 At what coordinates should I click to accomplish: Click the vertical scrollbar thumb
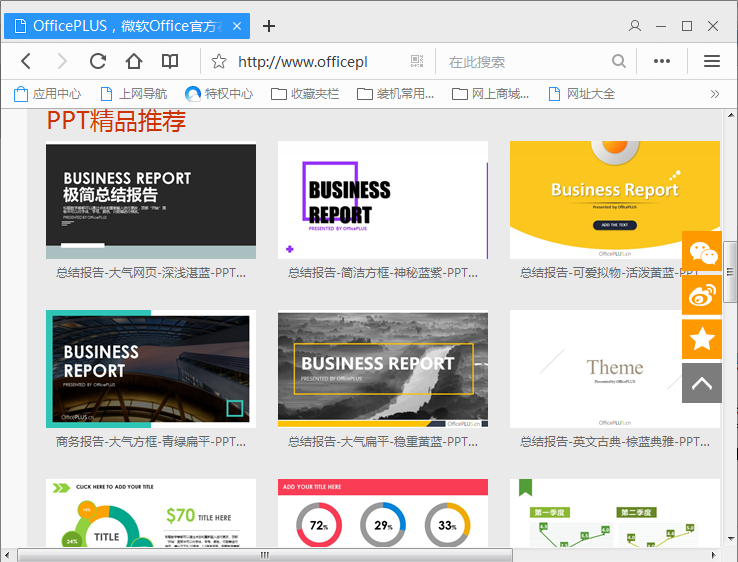[730, 271]
